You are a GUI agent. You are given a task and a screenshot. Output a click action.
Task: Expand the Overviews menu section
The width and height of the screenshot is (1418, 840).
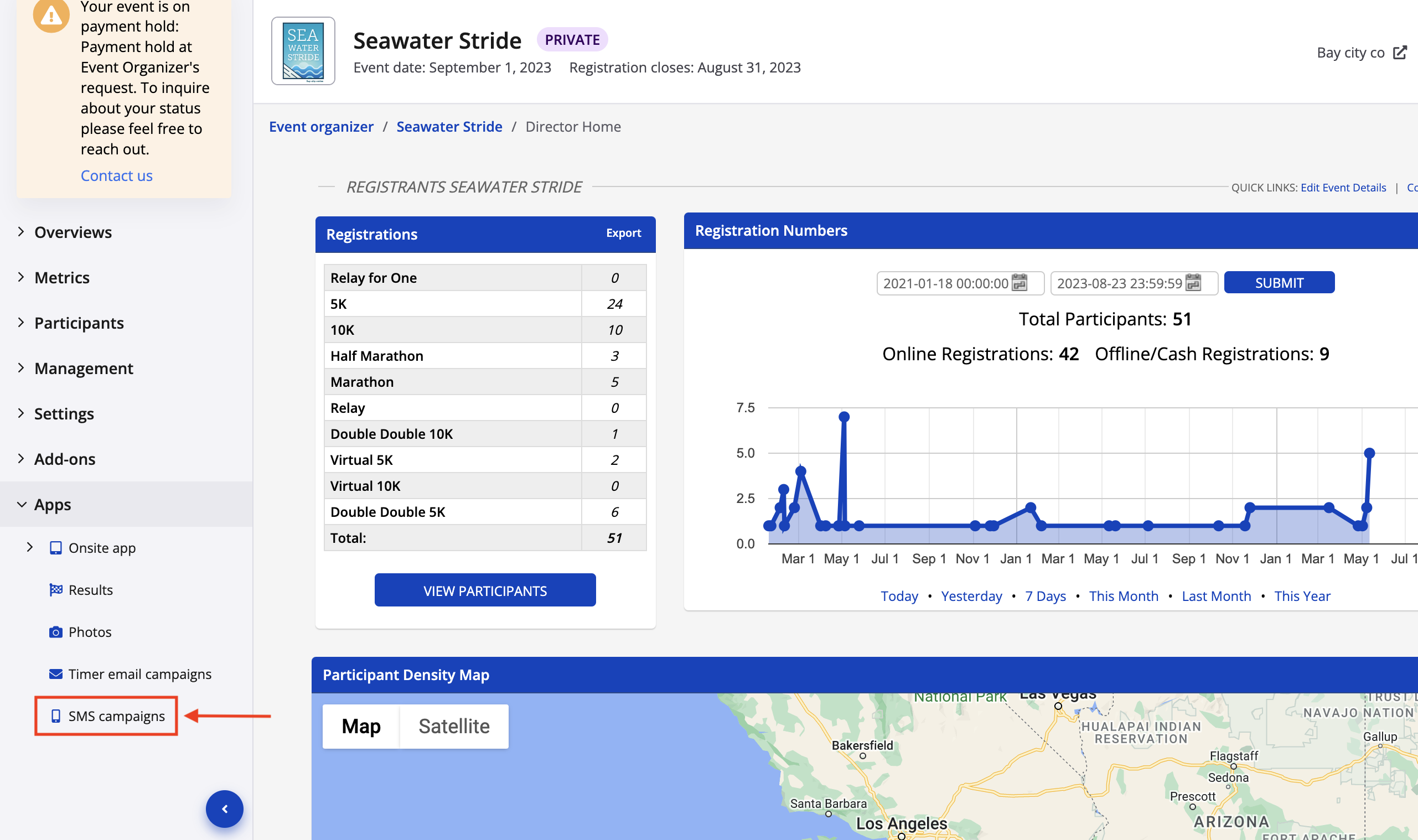(x=73, y=232)
